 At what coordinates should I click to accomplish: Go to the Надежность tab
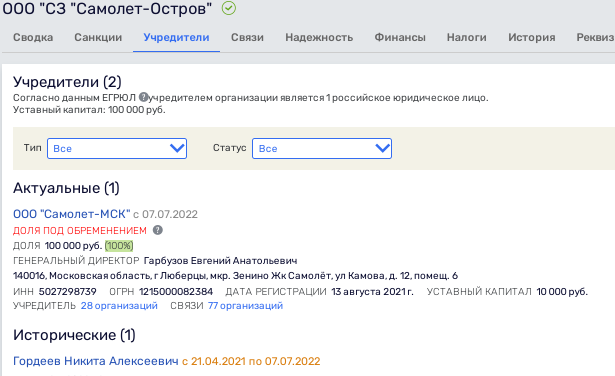pyautogui.click(x=319, y=37)
